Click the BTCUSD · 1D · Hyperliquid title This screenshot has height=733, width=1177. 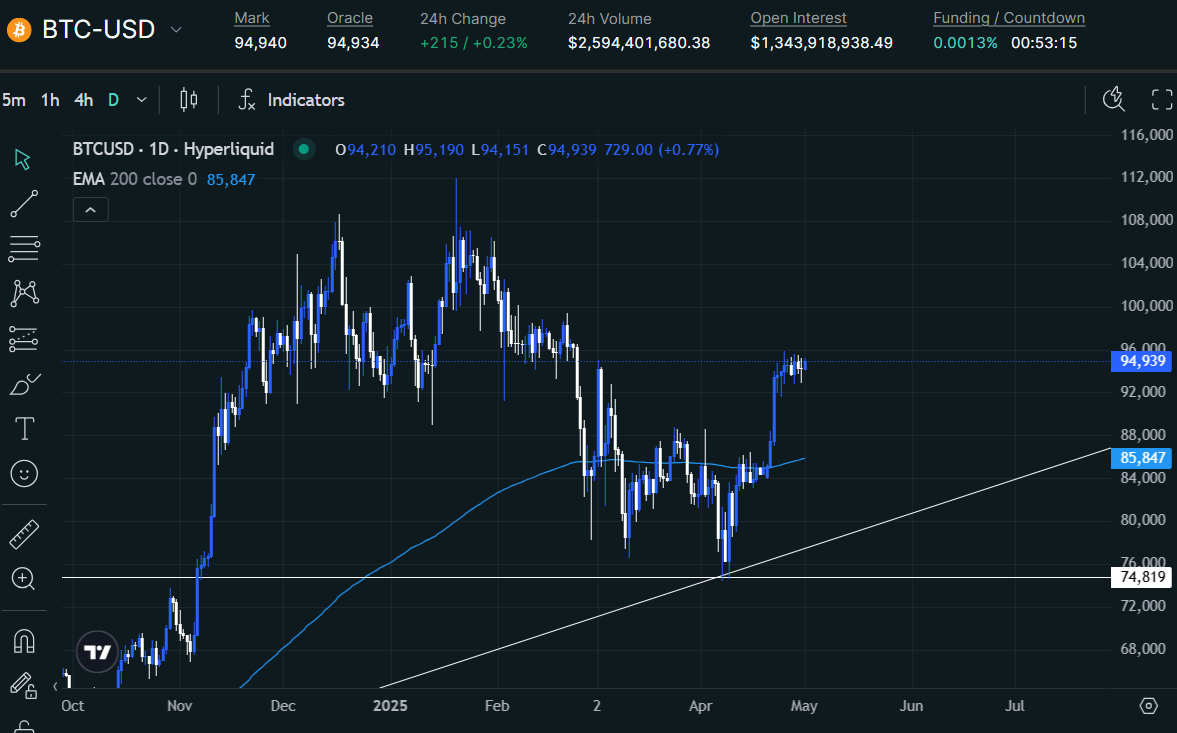[x=173, y=149]
